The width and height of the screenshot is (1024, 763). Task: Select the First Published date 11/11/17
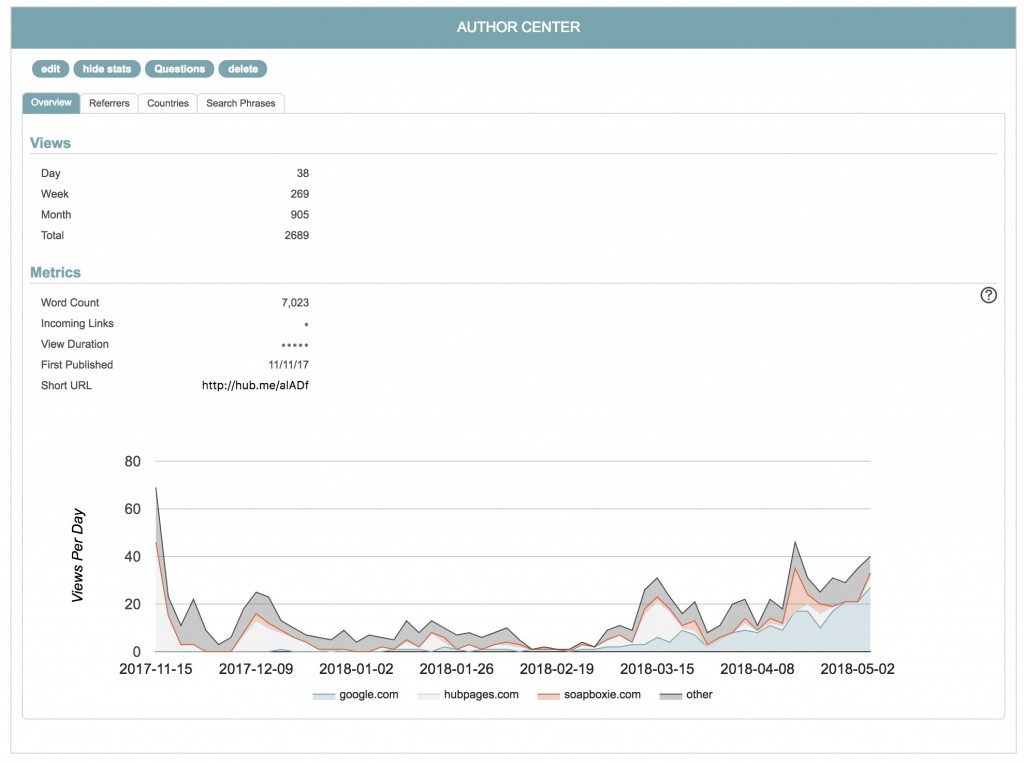pos(289,365)
